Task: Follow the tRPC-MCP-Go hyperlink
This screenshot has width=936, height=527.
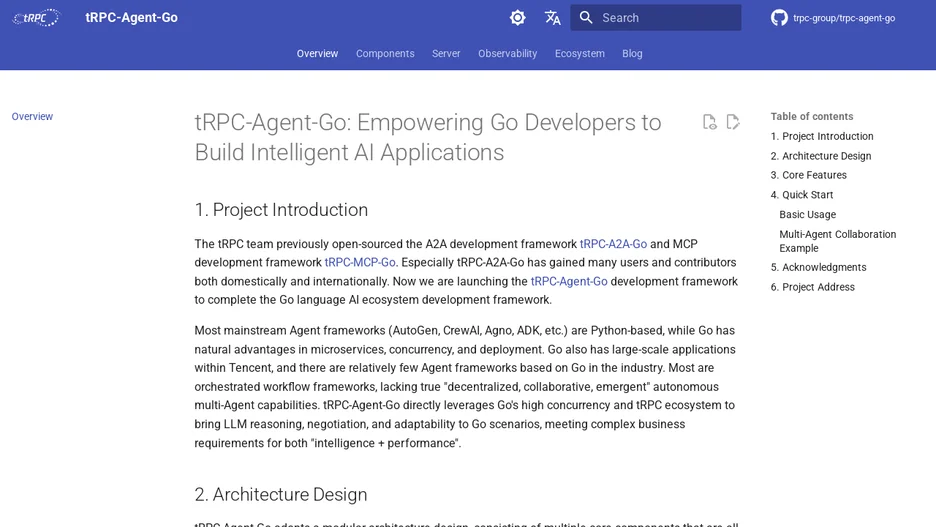Action: [x=360, y=263]
